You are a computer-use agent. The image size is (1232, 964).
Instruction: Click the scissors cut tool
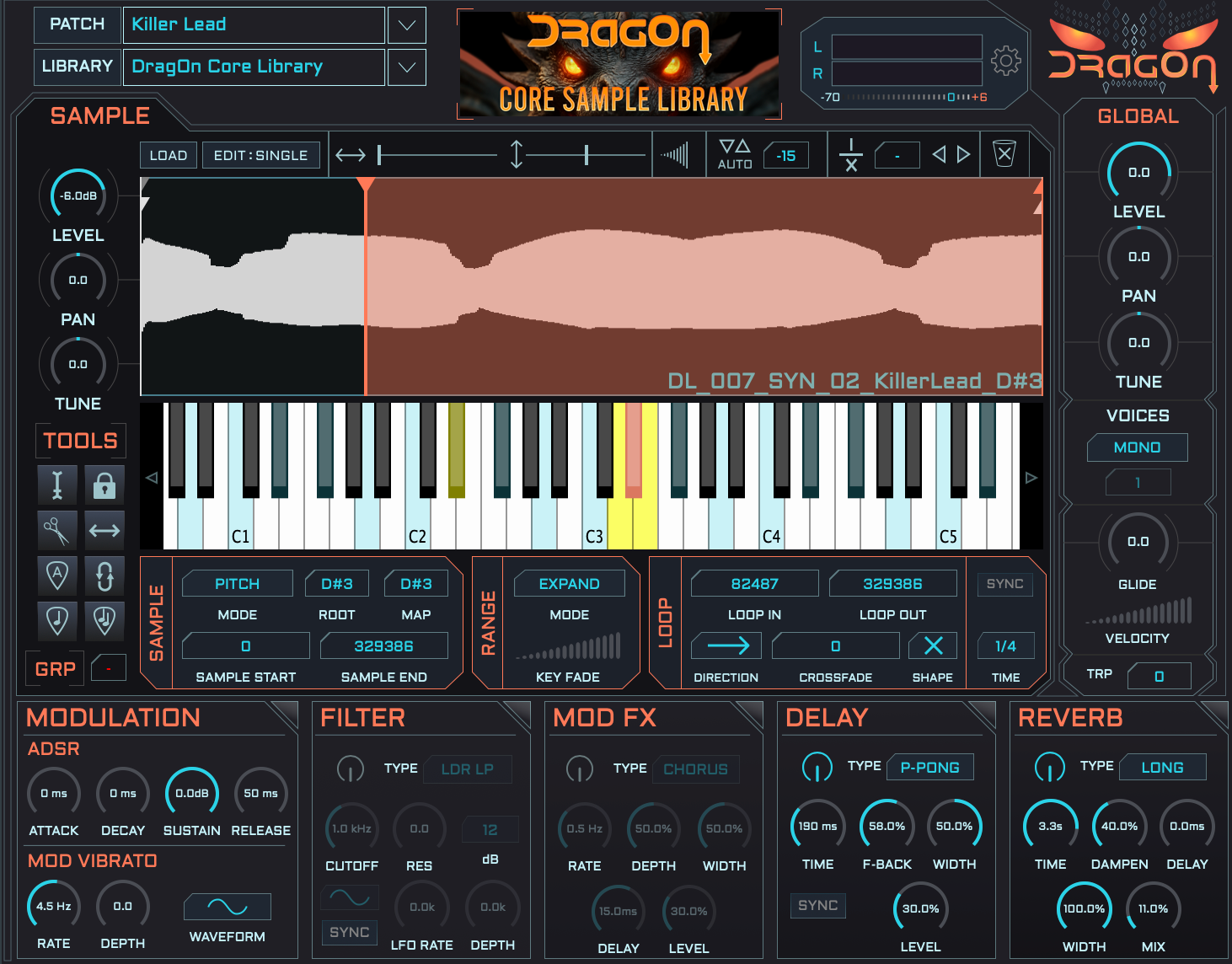57,530
